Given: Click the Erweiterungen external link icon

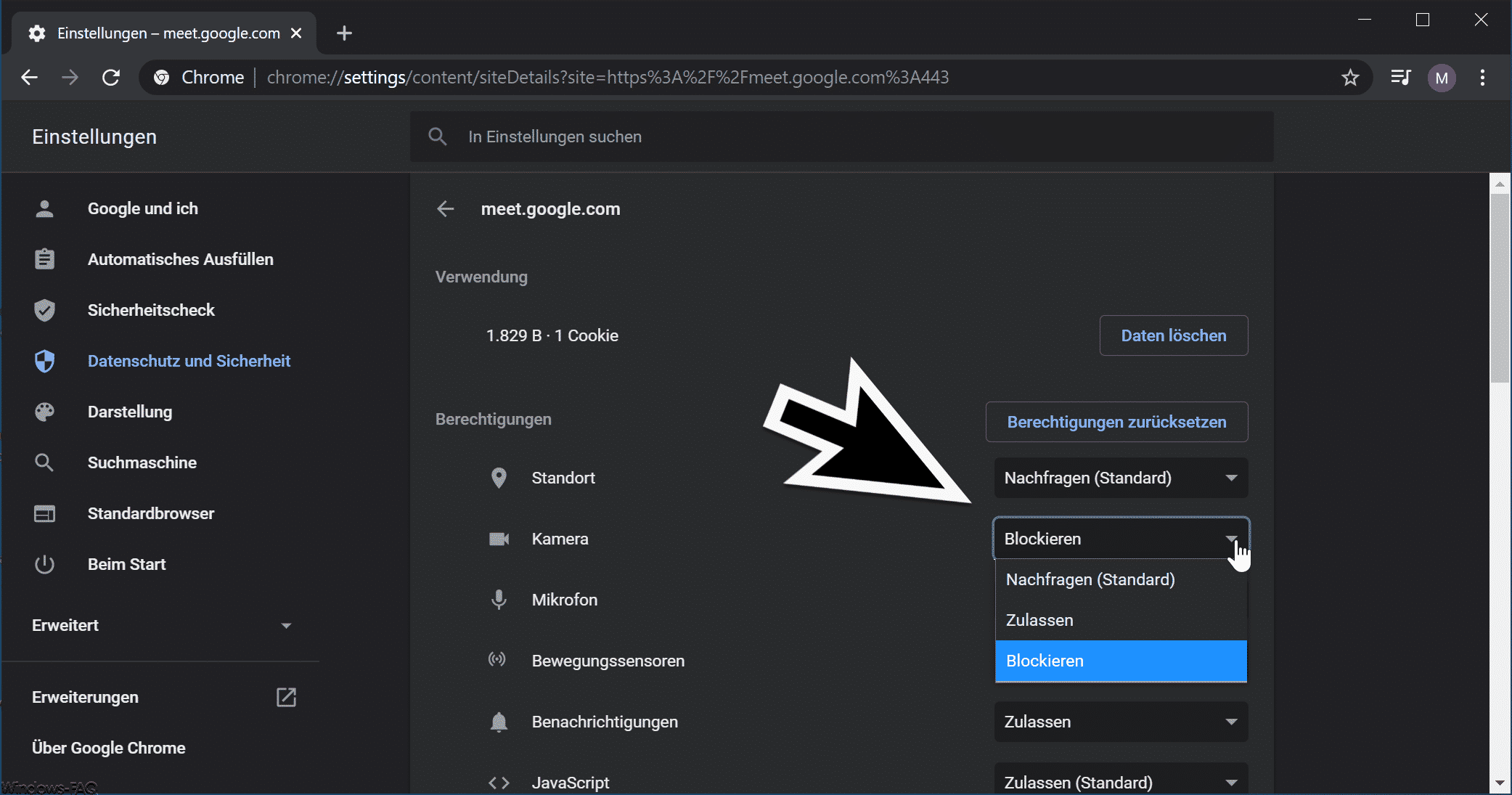Looking at the screenshot, I should click(x=286, y=697).
